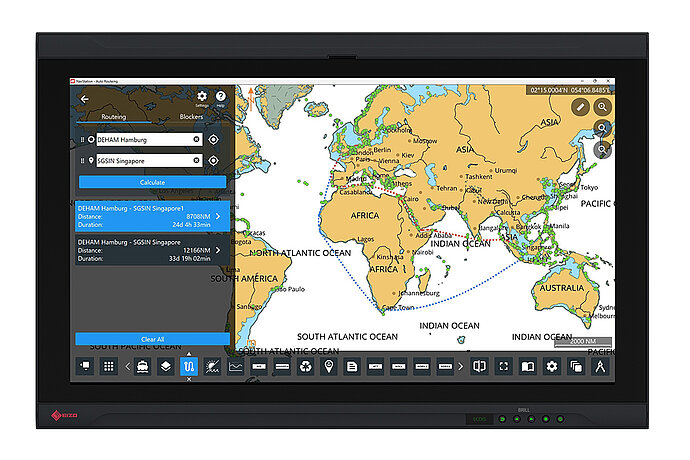Switch to the Blockers tab
This screenshot has height=460, width=690.
191,117
